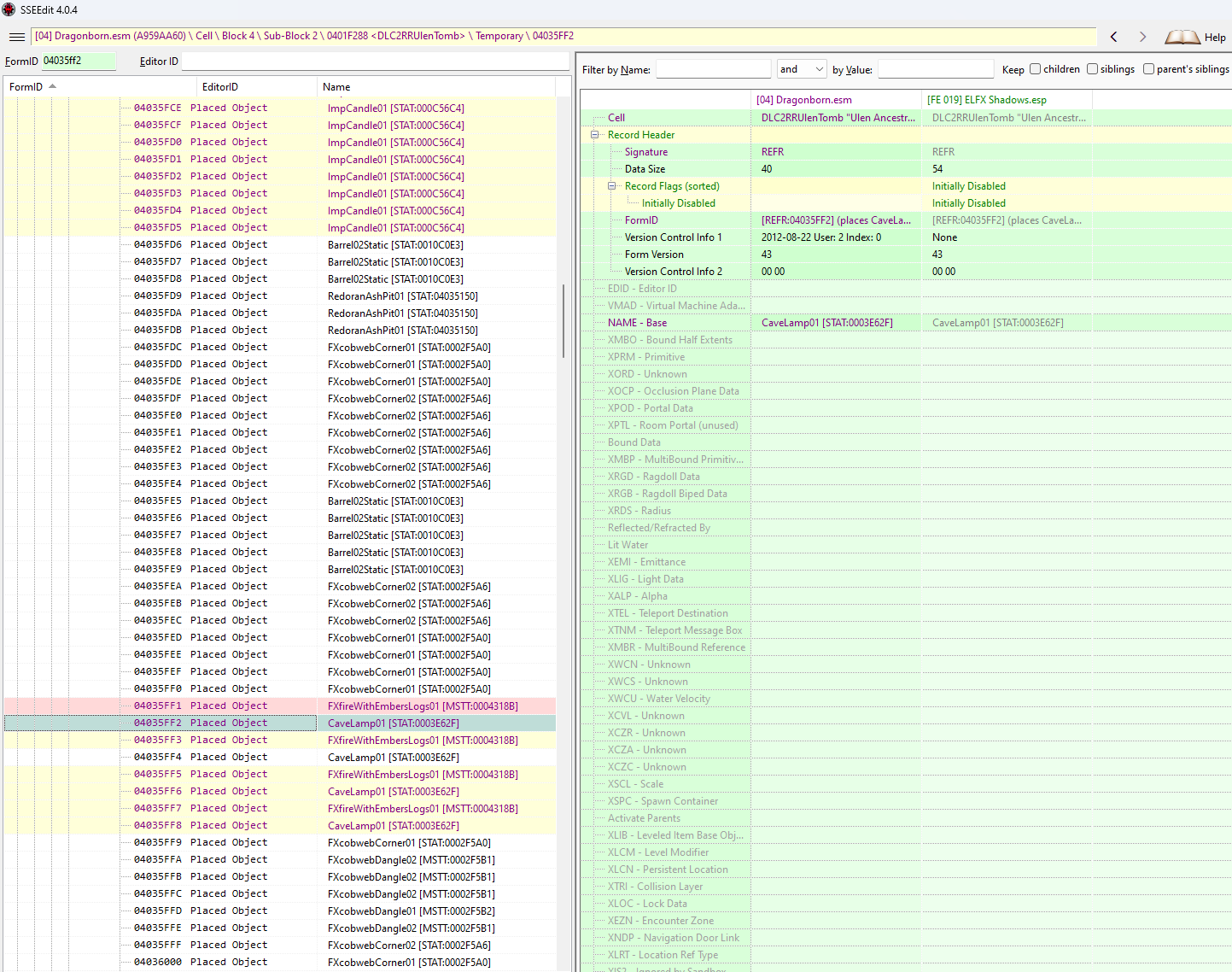Collapse the Record Header node
The image size is (1232, 972).
pyautogui.click(x=595, y=135)
